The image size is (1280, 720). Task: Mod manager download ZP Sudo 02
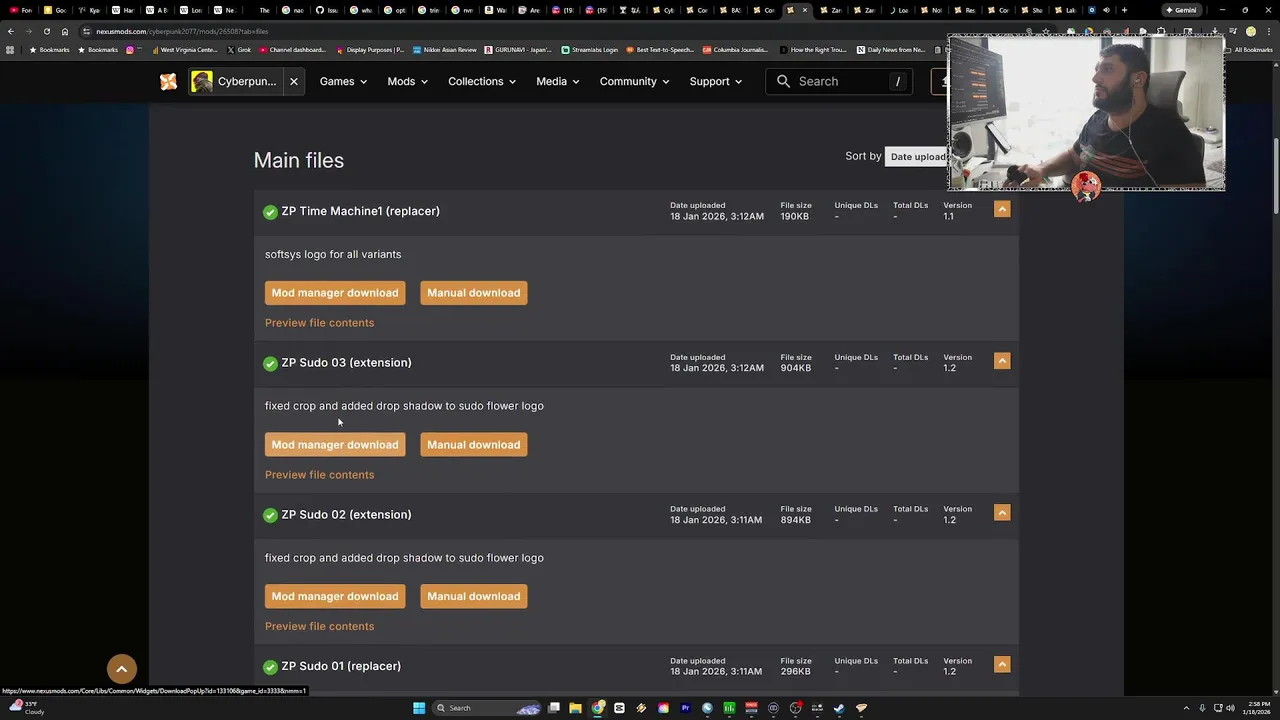[x=335, y=596]
